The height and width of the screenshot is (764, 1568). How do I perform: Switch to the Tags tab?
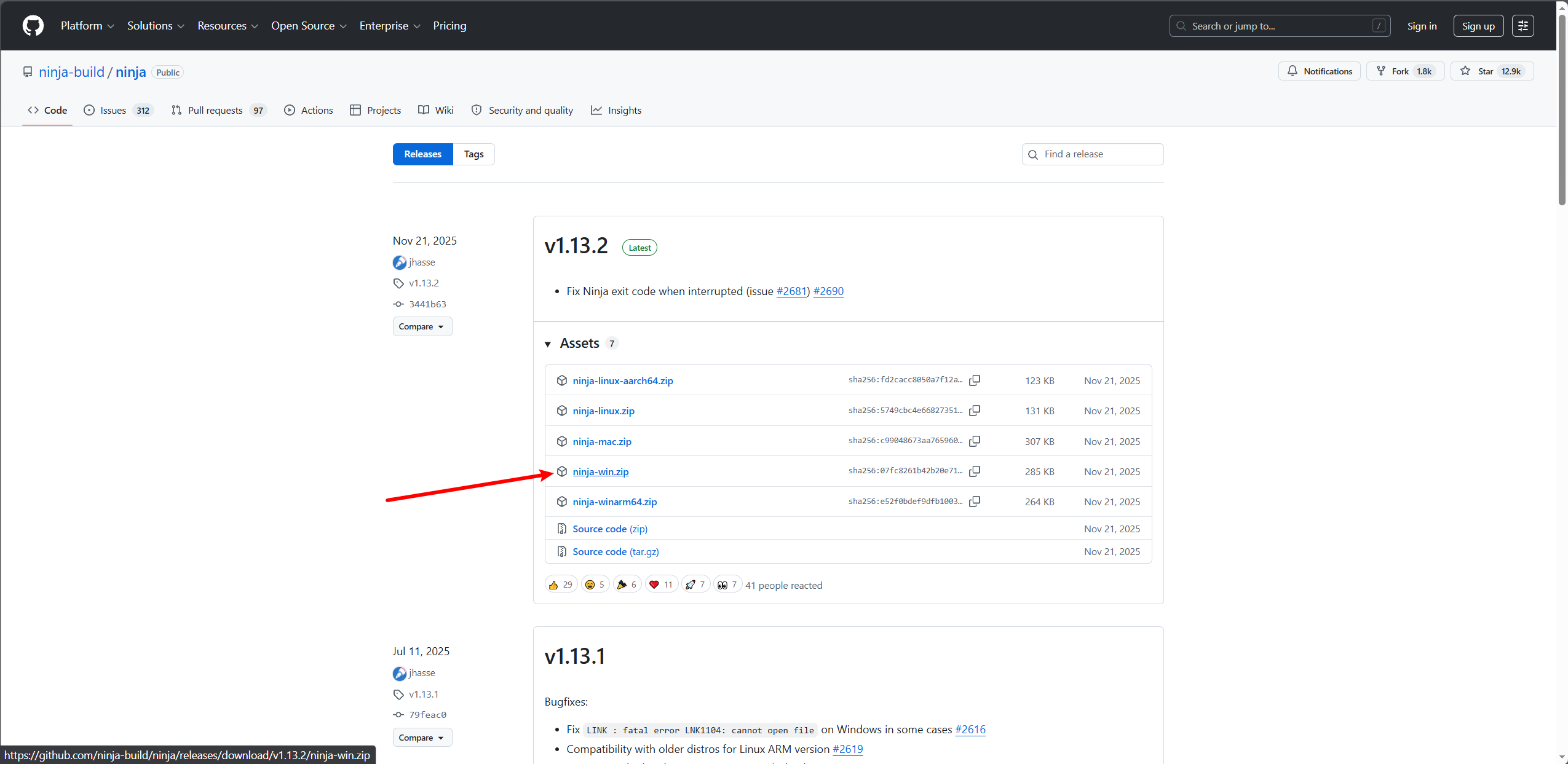(x=473, y=154)
